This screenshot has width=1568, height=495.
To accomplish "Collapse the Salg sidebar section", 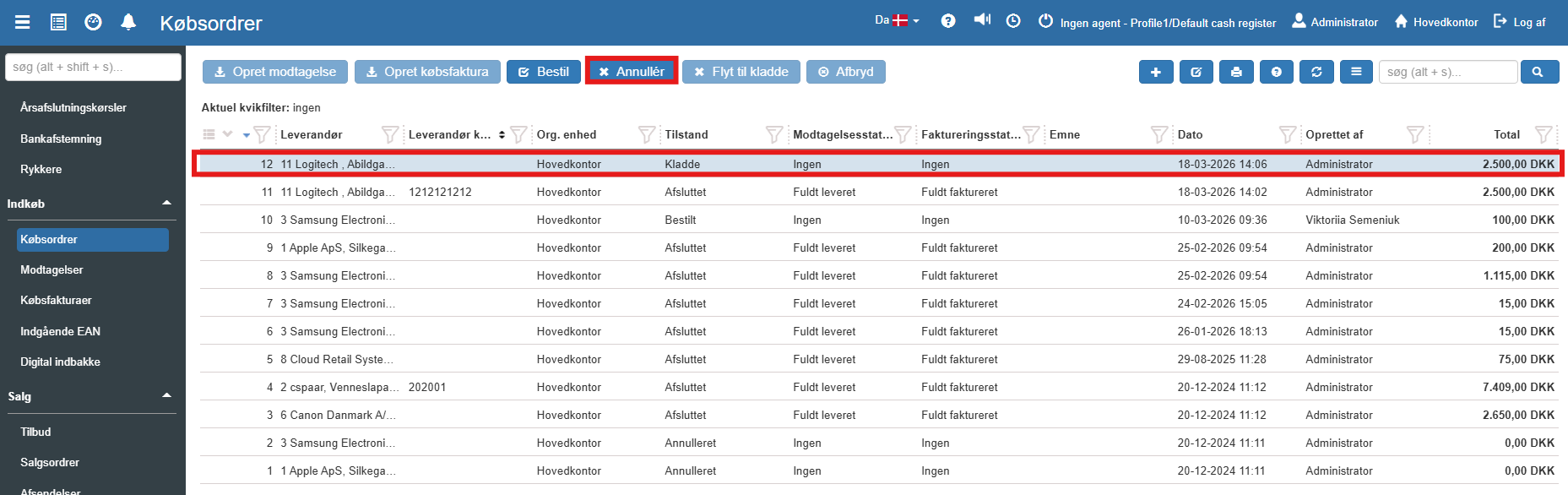I will click(x=166, y=395).
